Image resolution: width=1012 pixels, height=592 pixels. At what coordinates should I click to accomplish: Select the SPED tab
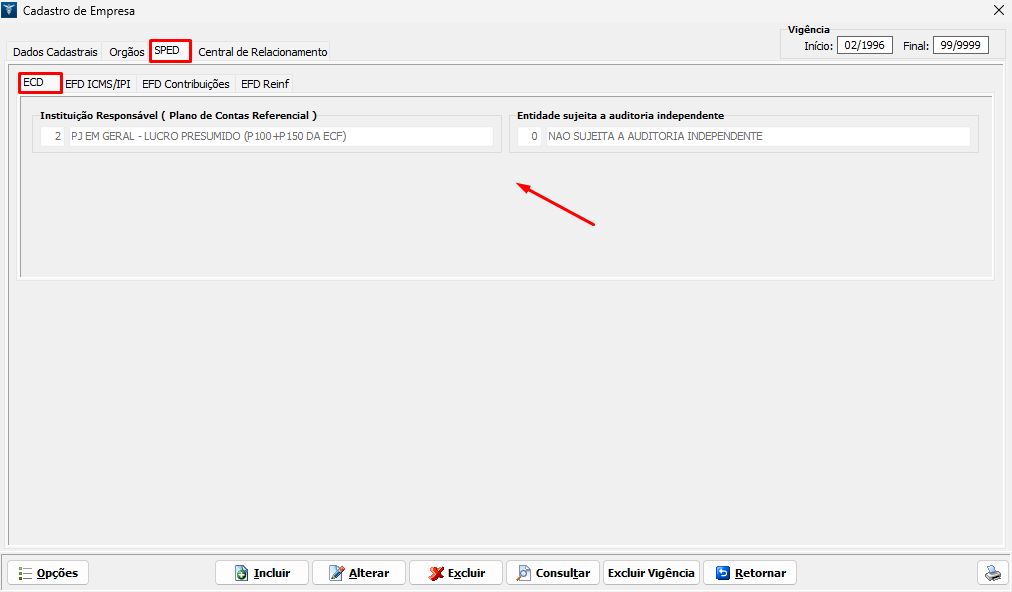168,51
